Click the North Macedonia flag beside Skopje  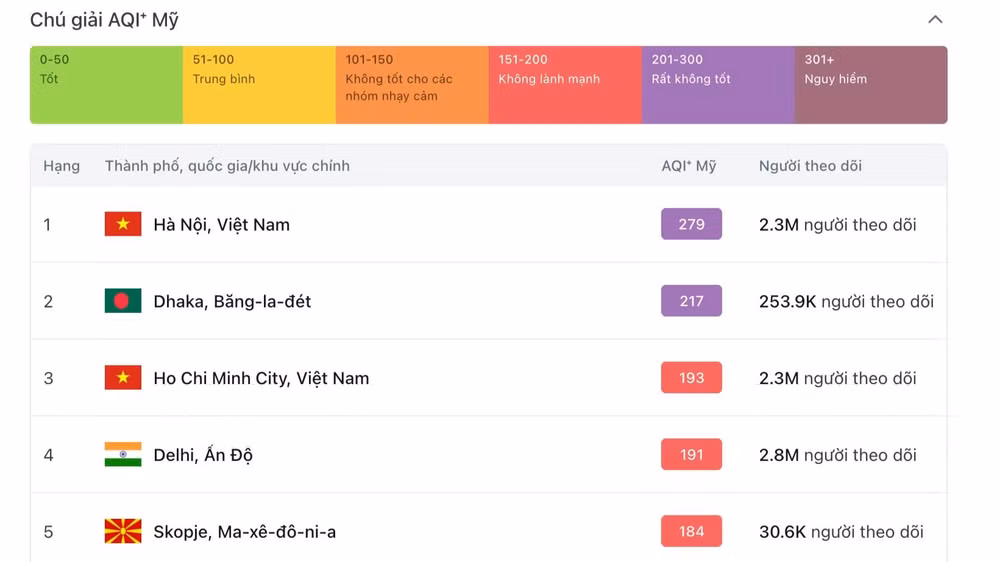tap(123, 531)
